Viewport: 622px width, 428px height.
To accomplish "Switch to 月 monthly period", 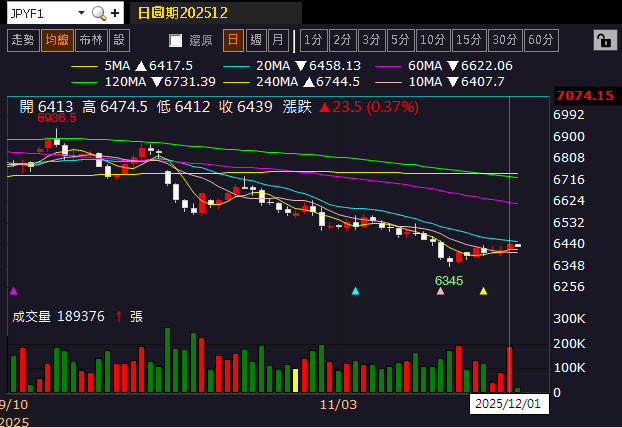I will click(277, 40).
